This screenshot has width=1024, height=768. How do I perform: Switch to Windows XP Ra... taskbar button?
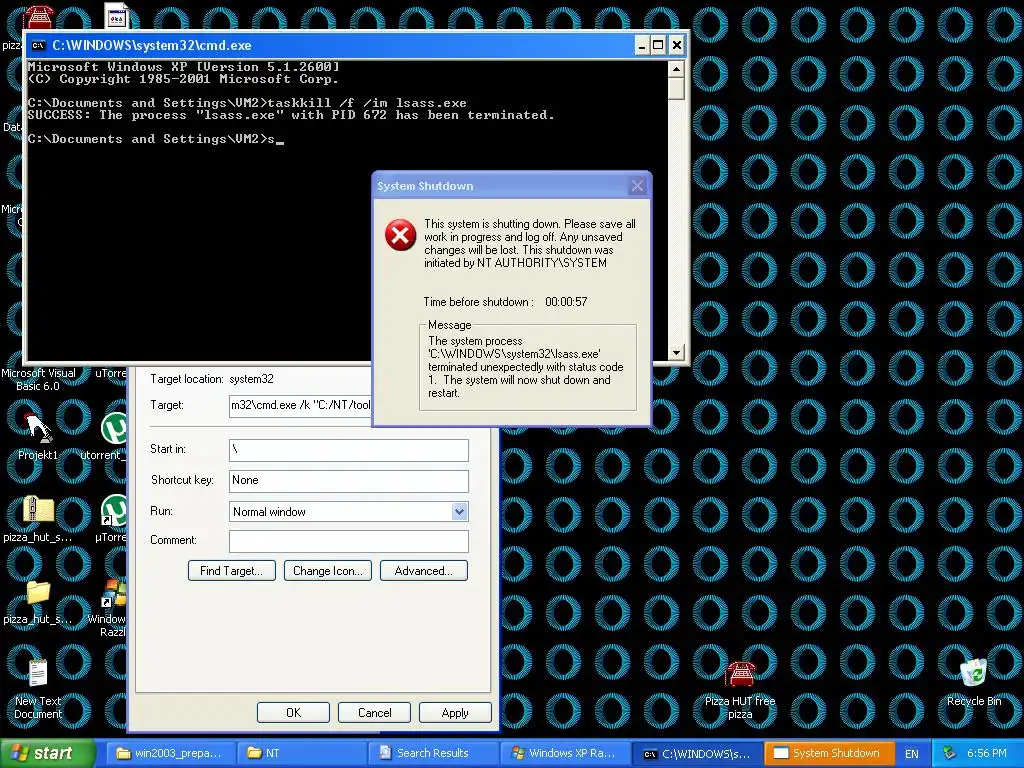point(565,753)
